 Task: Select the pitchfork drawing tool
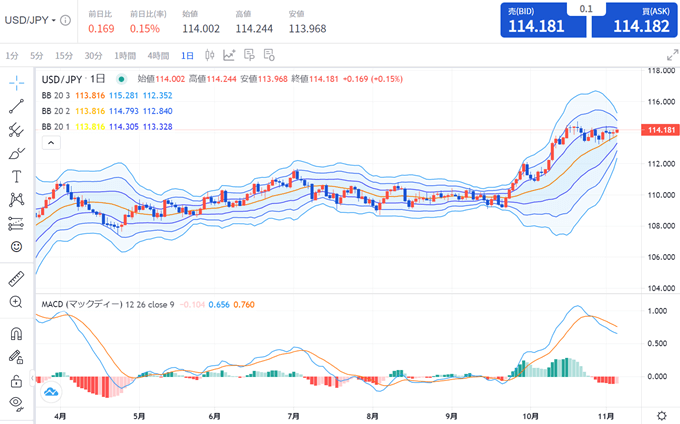tap(16, 130)
